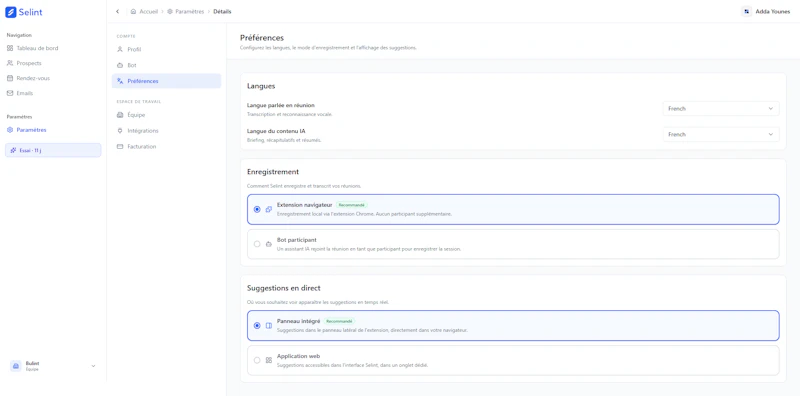The width and height of the screenshot is (800, 396).
Task: Click the Selint logo icon
Action: tap(11, 12)
